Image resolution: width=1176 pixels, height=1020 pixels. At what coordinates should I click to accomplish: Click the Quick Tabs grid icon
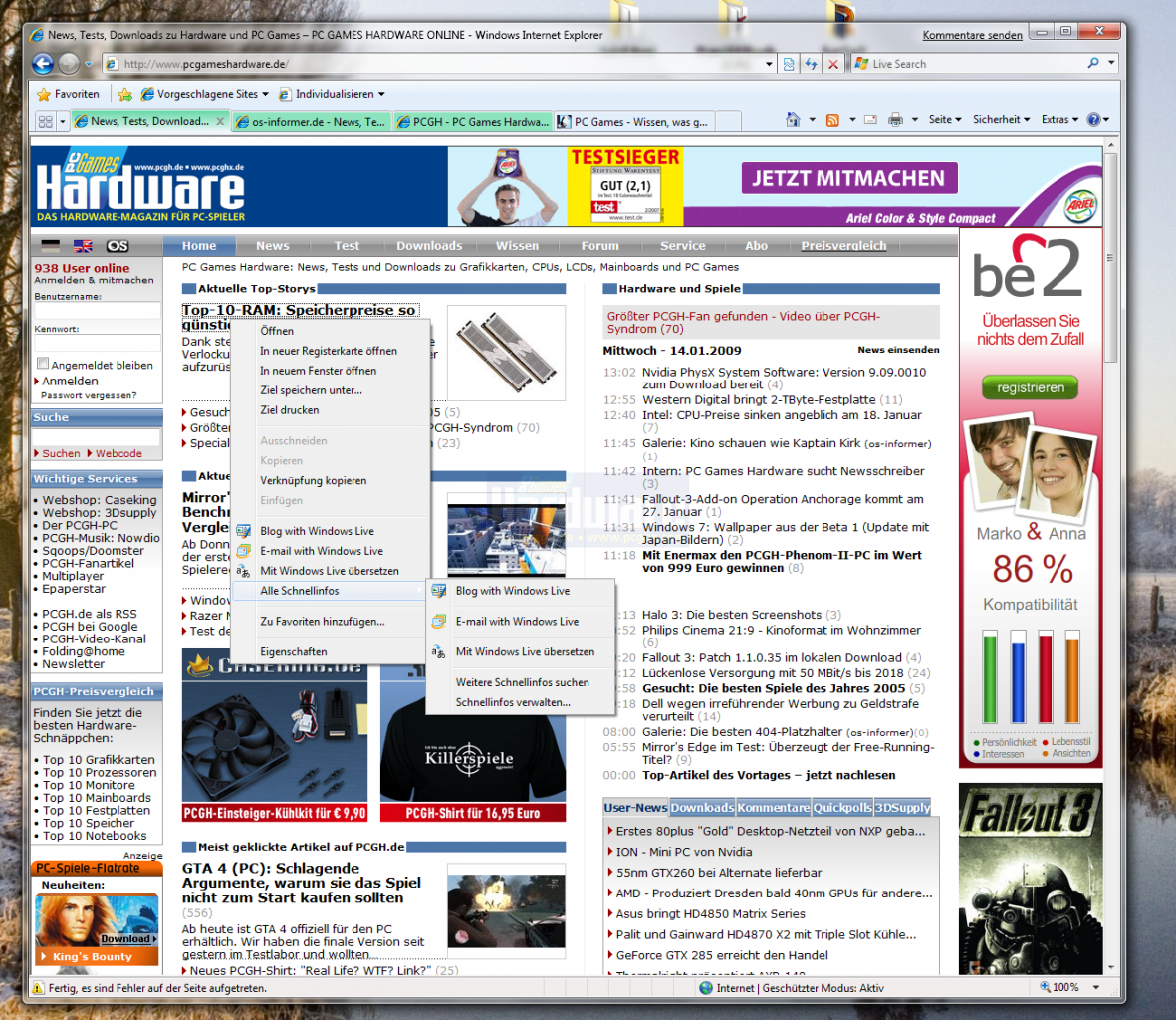tap(45, 121)
